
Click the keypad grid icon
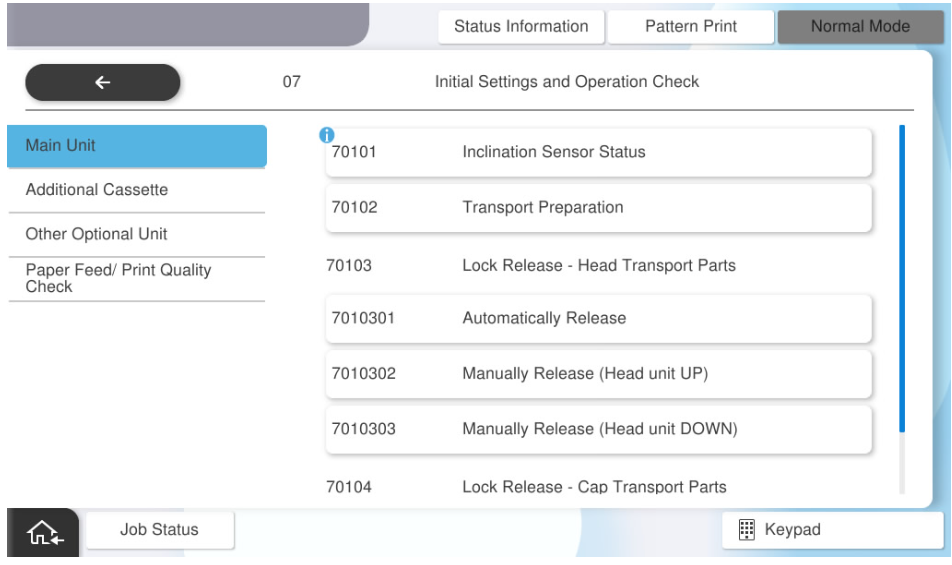coord(746,530)
